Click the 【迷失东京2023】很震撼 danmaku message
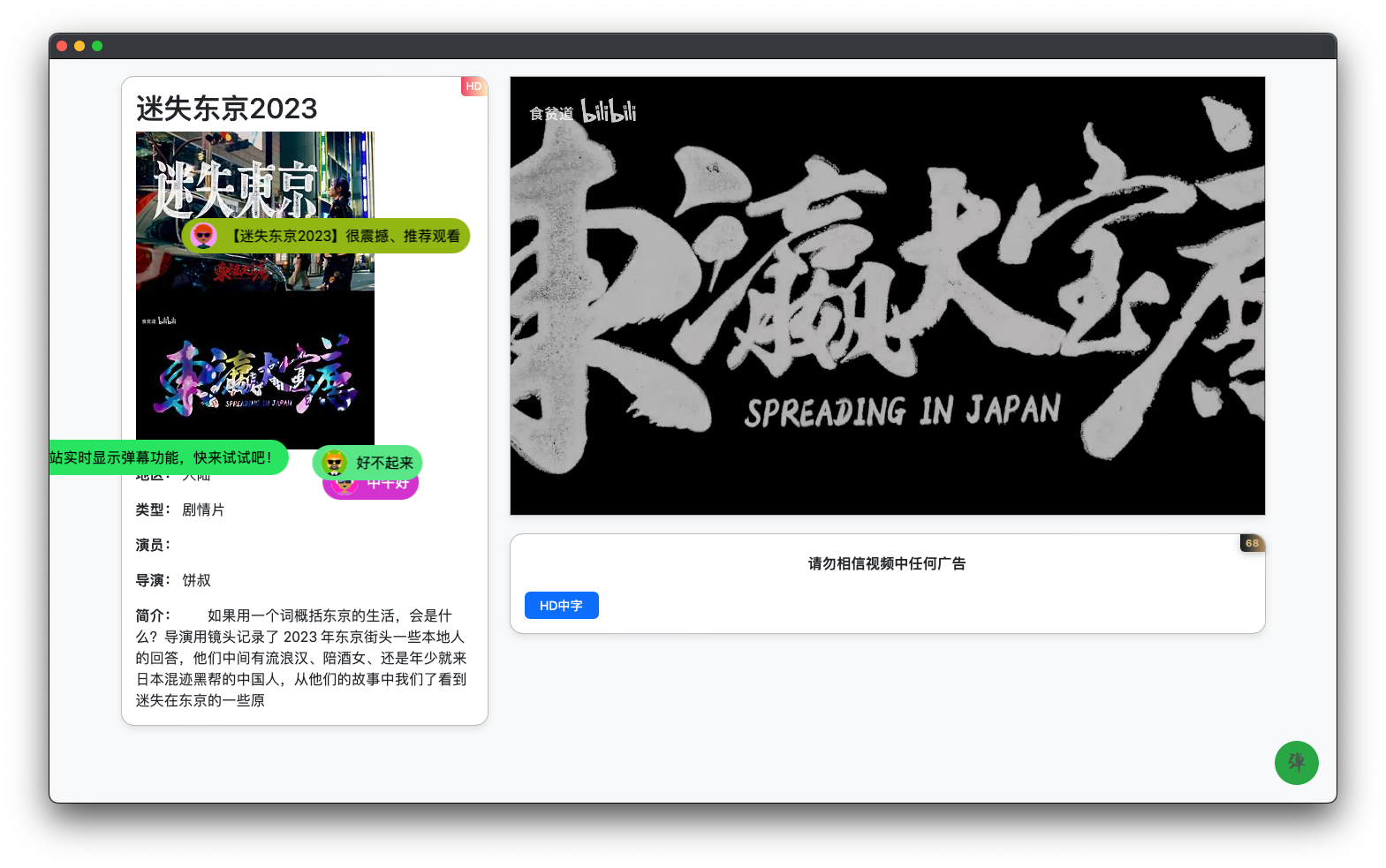 pyautogui.click(x=345, y=236)
